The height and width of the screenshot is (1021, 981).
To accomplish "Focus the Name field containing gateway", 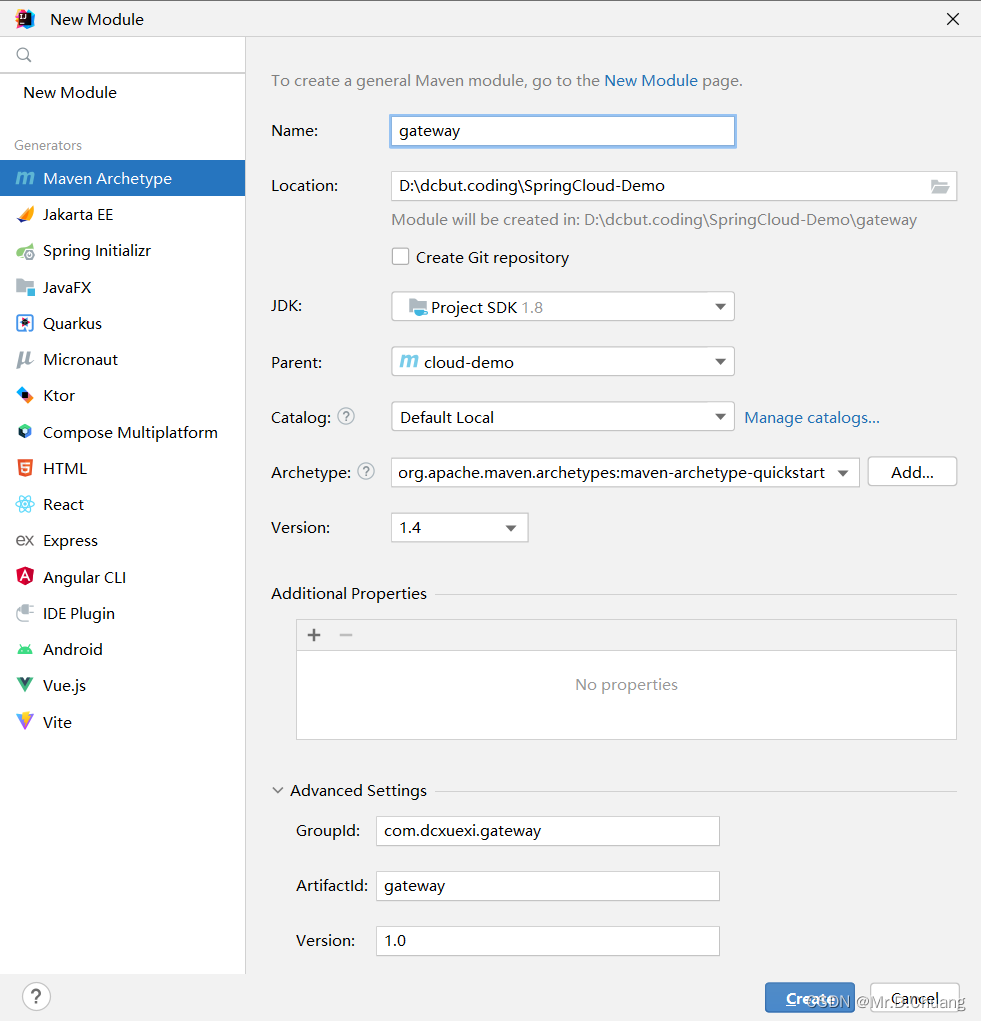I will 562,131.
